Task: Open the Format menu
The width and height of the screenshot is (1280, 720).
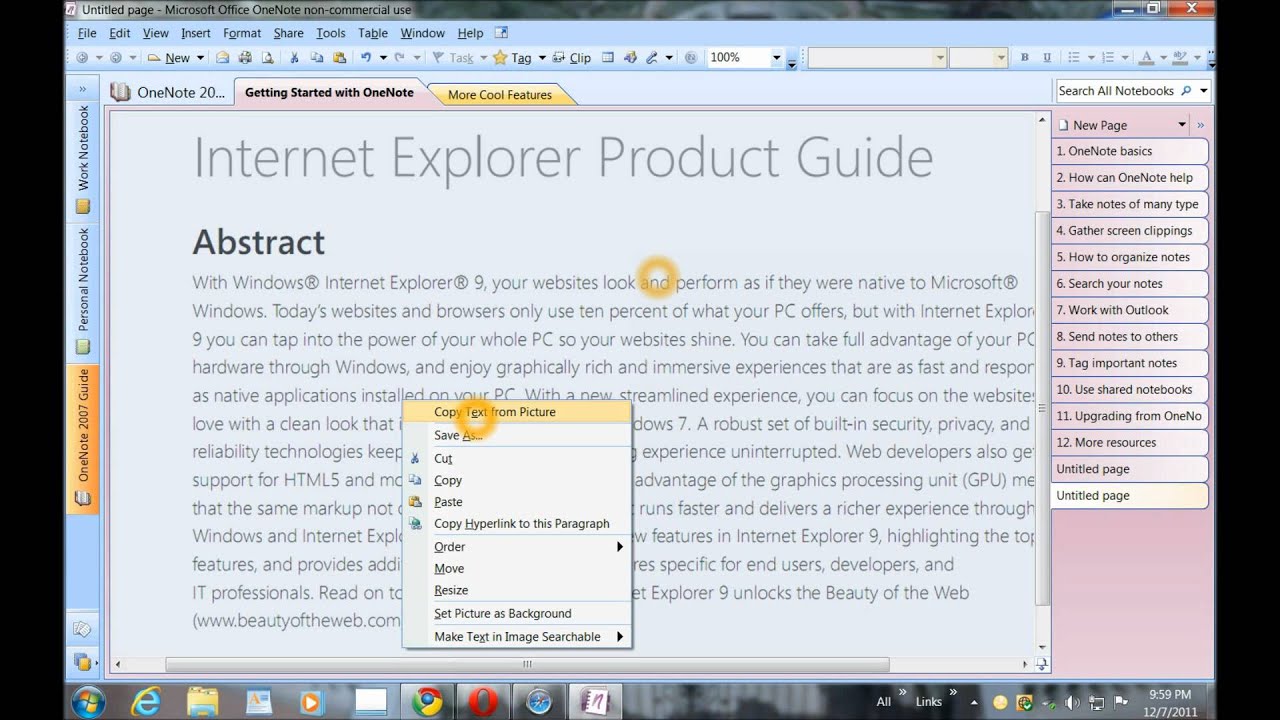Action: pos(242,33)
